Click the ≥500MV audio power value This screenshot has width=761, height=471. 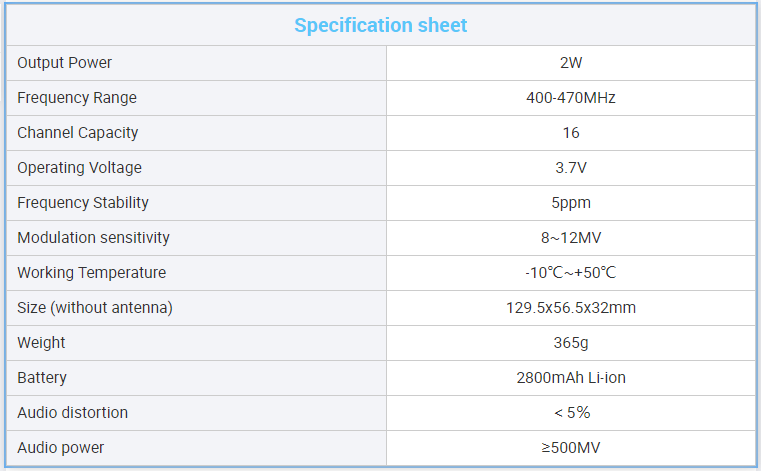click(x=571, y=448)
